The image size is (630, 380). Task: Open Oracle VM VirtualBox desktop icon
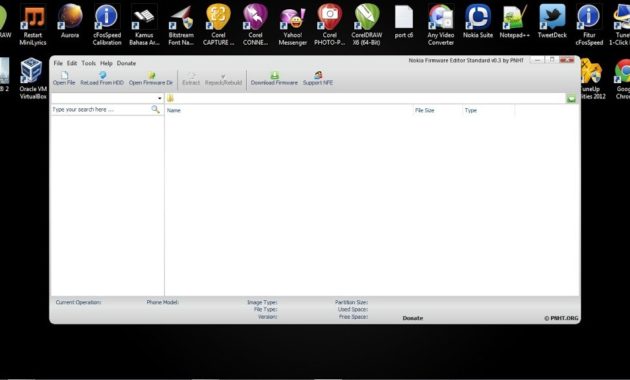[x=33, y=79]
